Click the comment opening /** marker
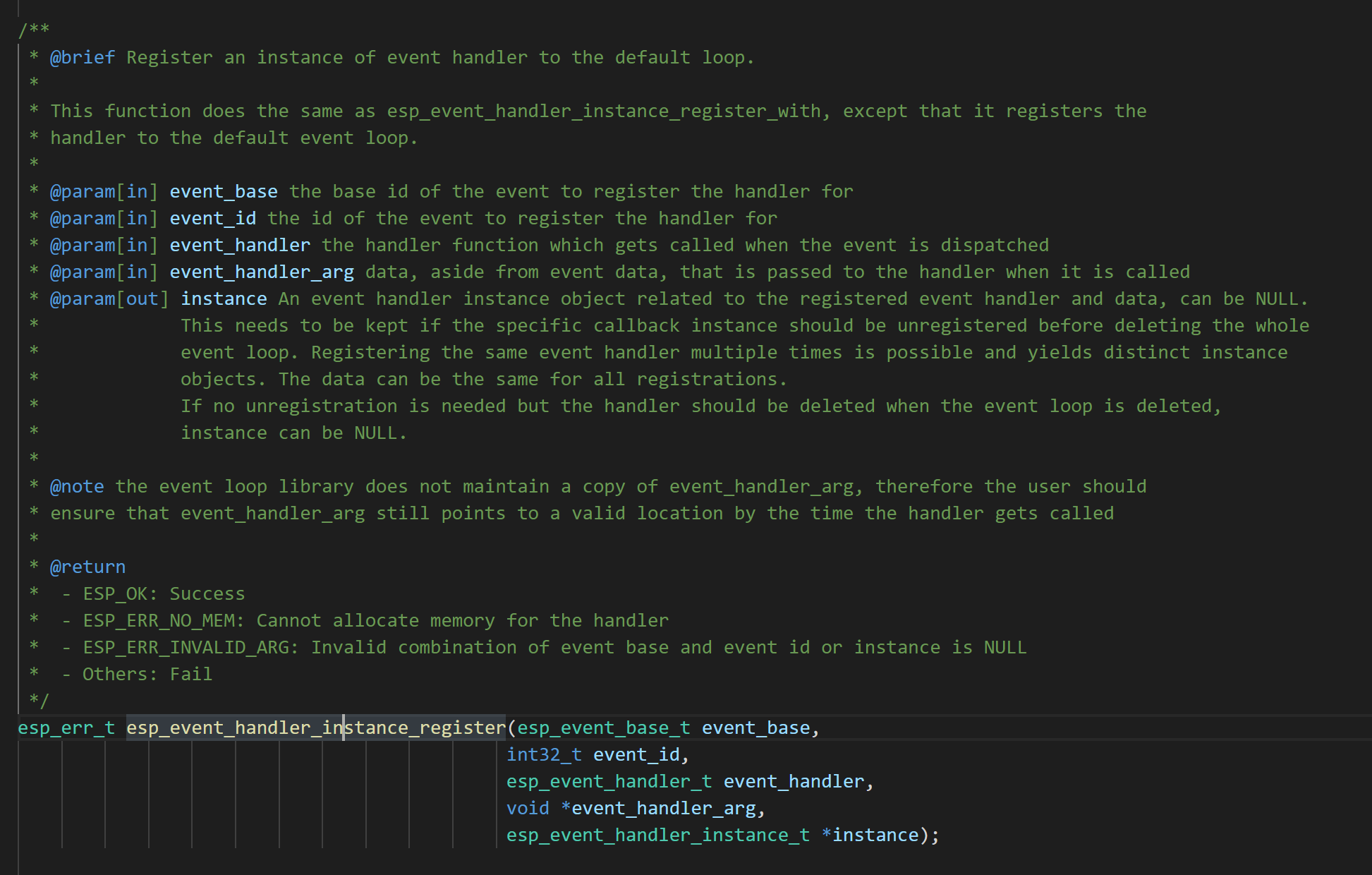 (33, 30)
